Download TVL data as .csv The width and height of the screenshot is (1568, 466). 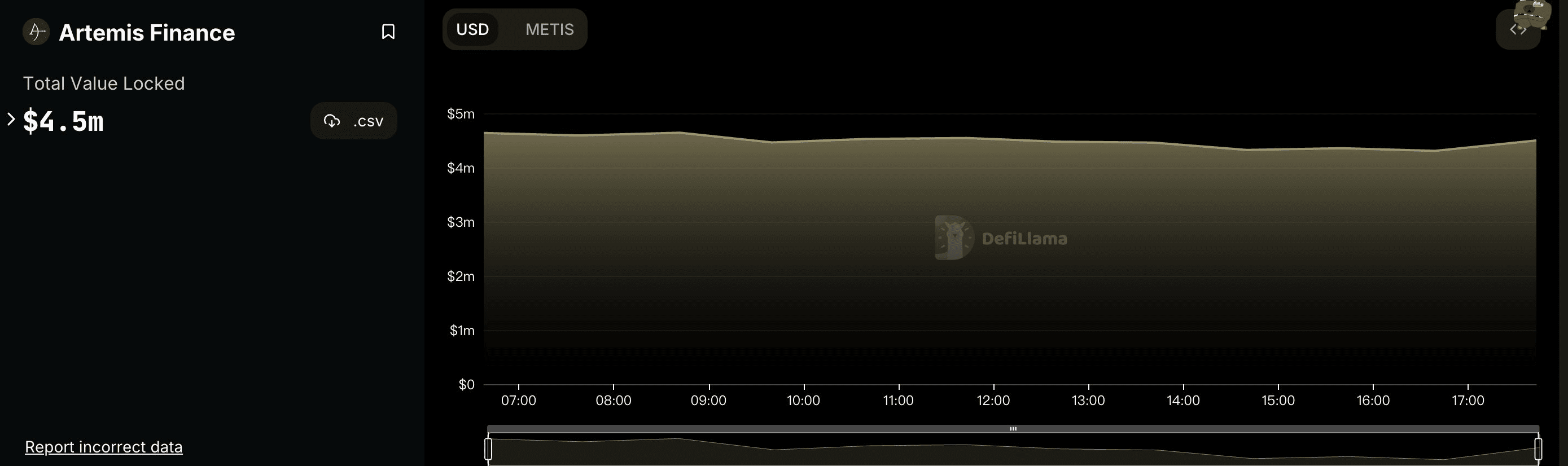354,121
